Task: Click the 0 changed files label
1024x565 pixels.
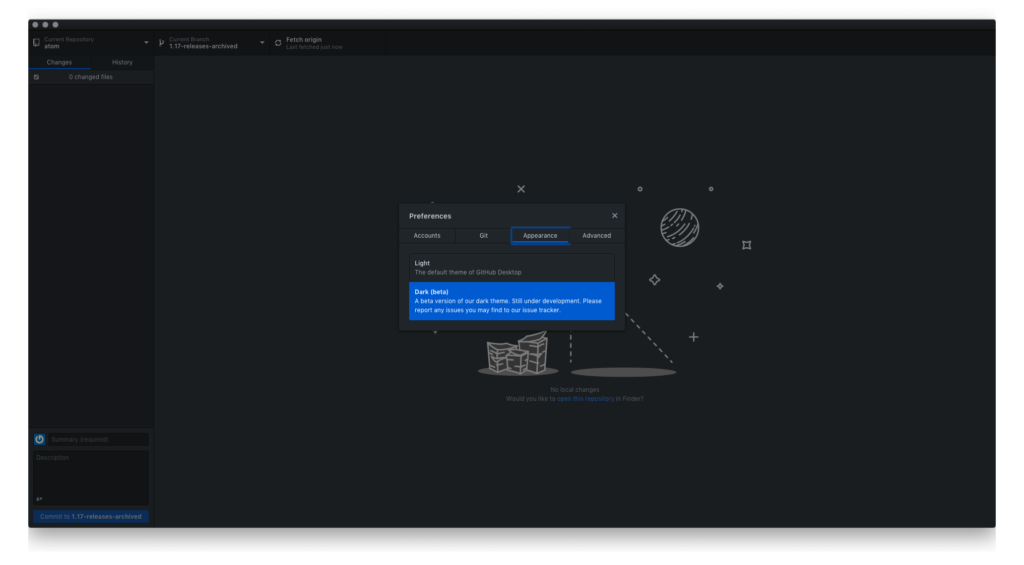Action: (91, 77)
